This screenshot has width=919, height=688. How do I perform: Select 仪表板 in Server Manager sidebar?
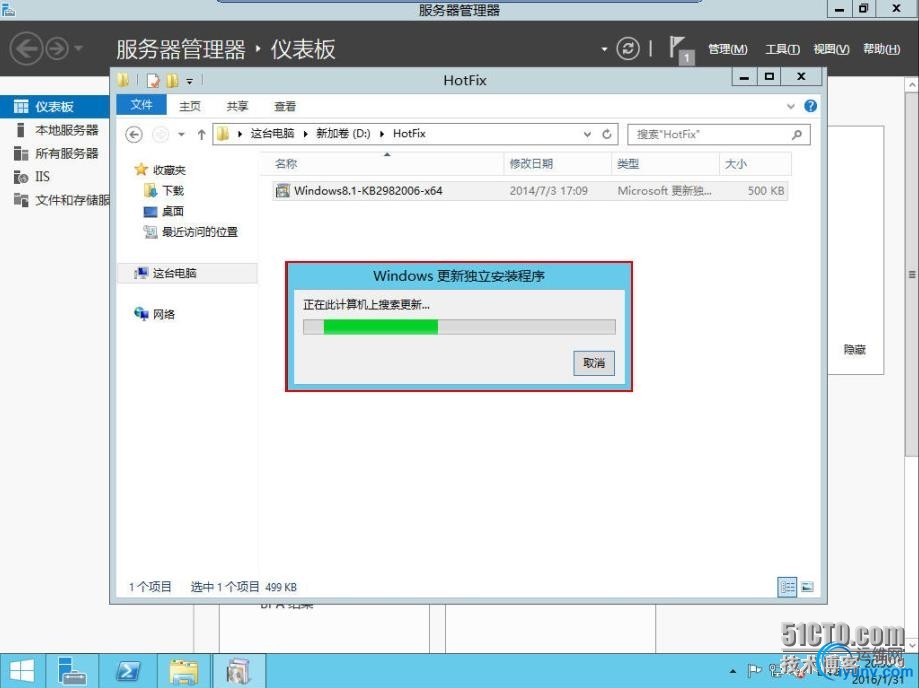(55, 106)
